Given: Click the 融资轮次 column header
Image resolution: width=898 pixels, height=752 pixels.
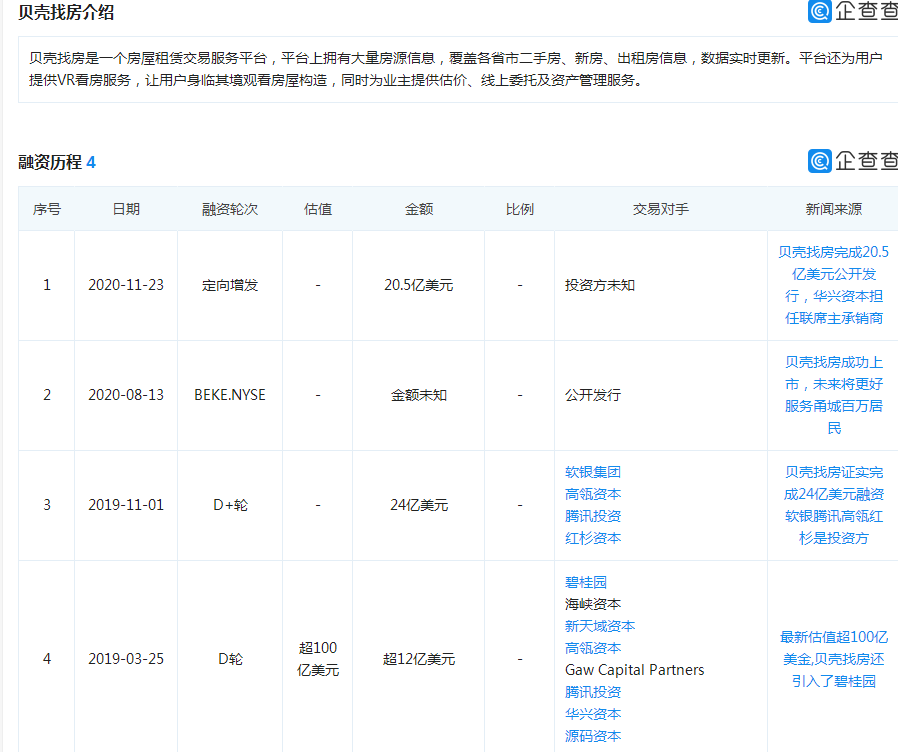Looking at the screenshot, I should point(230,209).
